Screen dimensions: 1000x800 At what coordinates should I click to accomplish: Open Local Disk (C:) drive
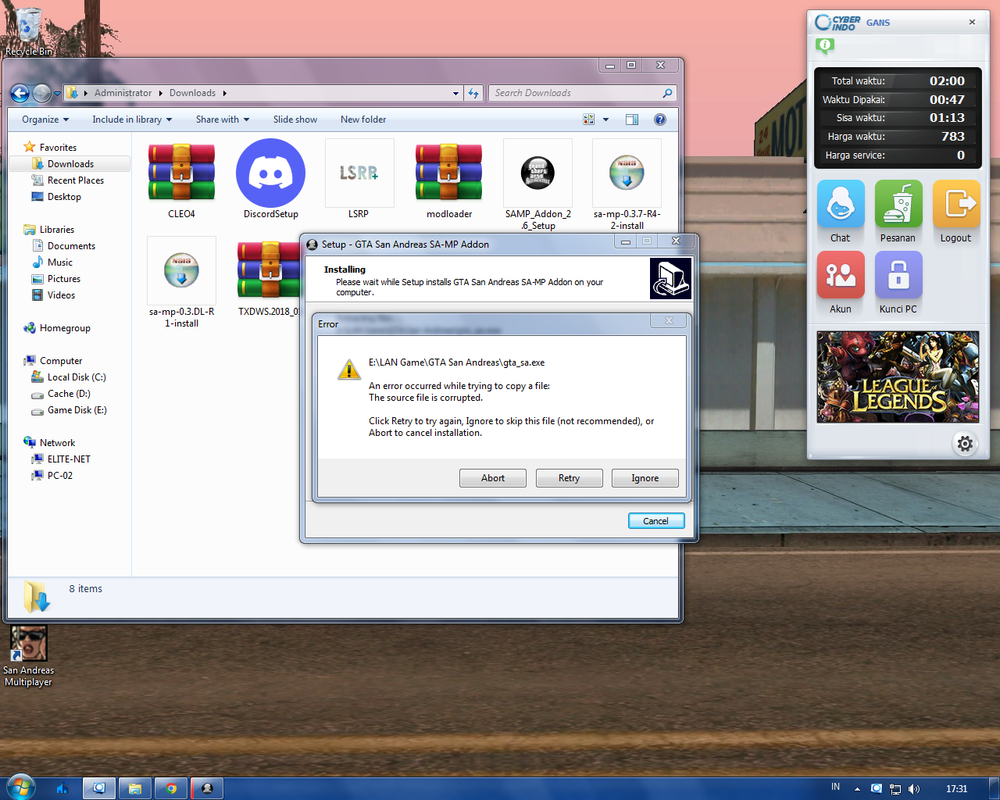77,378
